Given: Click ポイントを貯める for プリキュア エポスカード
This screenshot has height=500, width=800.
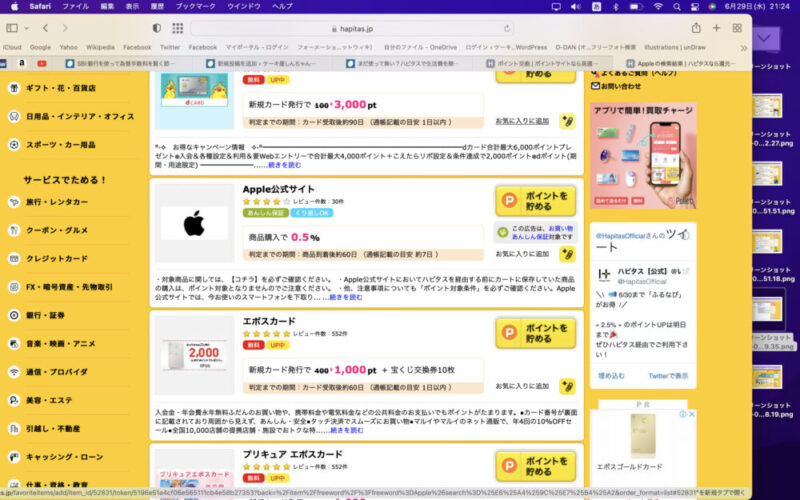Looking at the screenshot, I should pyautogui.click(x=536, y=466).
